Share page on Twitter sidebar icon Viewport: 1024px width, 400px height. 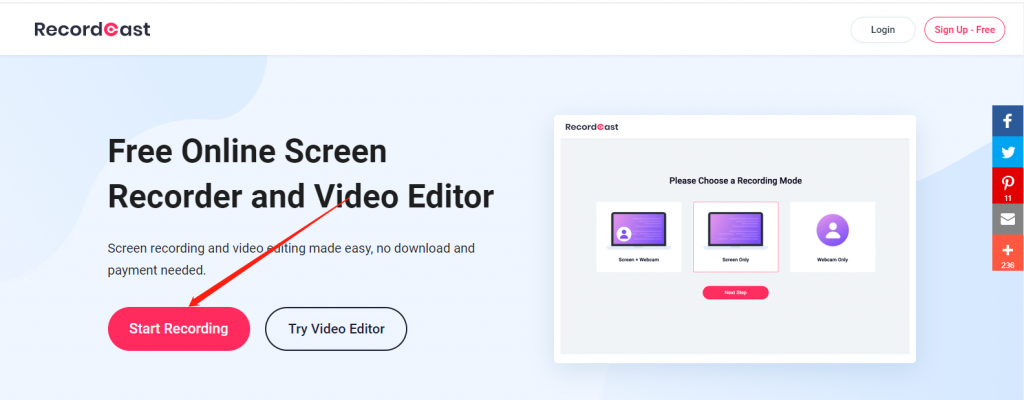click(x=1008, y=152)
